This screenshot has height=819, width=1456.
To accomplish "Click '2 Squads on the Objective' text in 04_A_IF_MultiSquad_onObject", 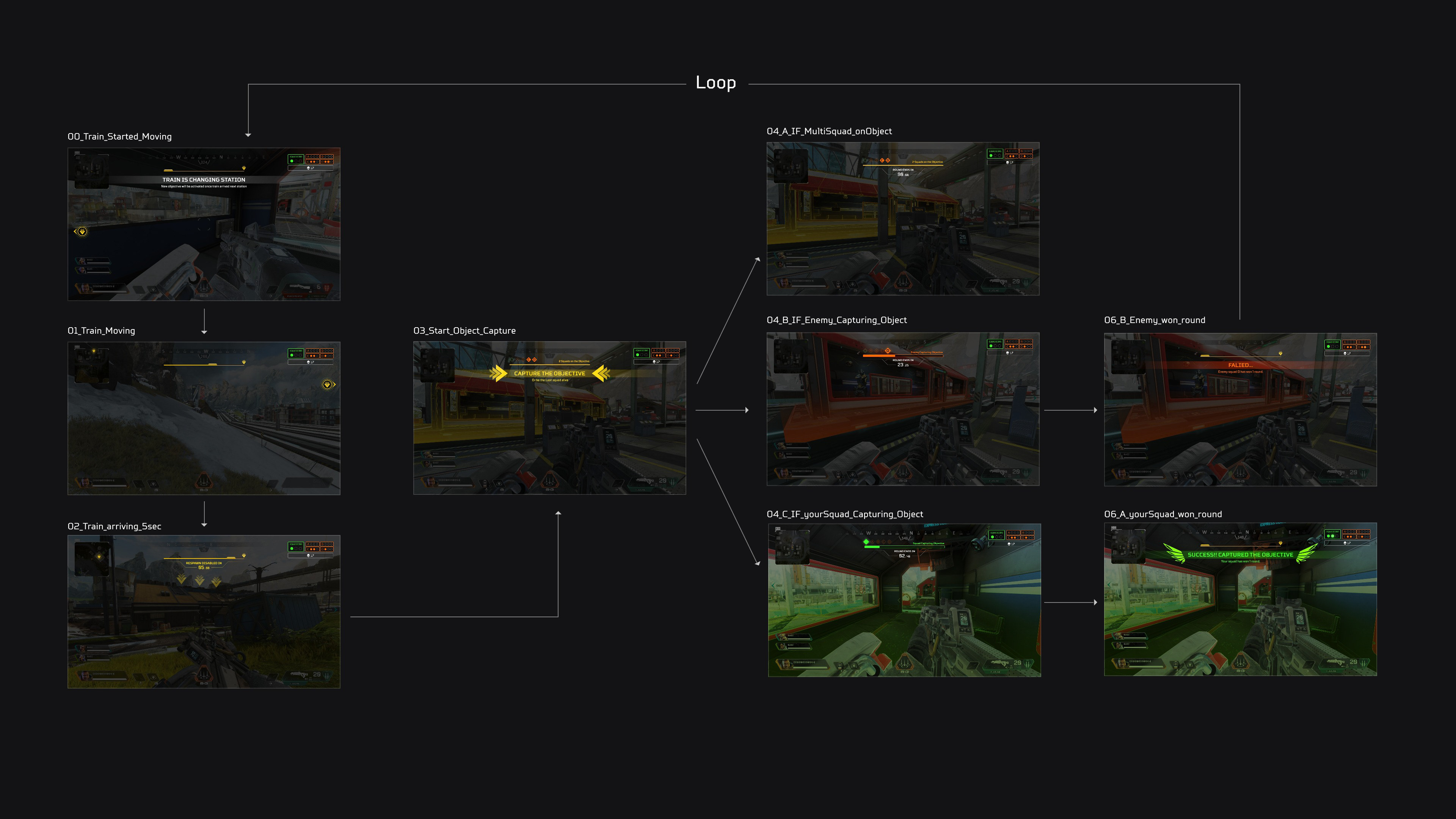I will [x=927, y=162].
